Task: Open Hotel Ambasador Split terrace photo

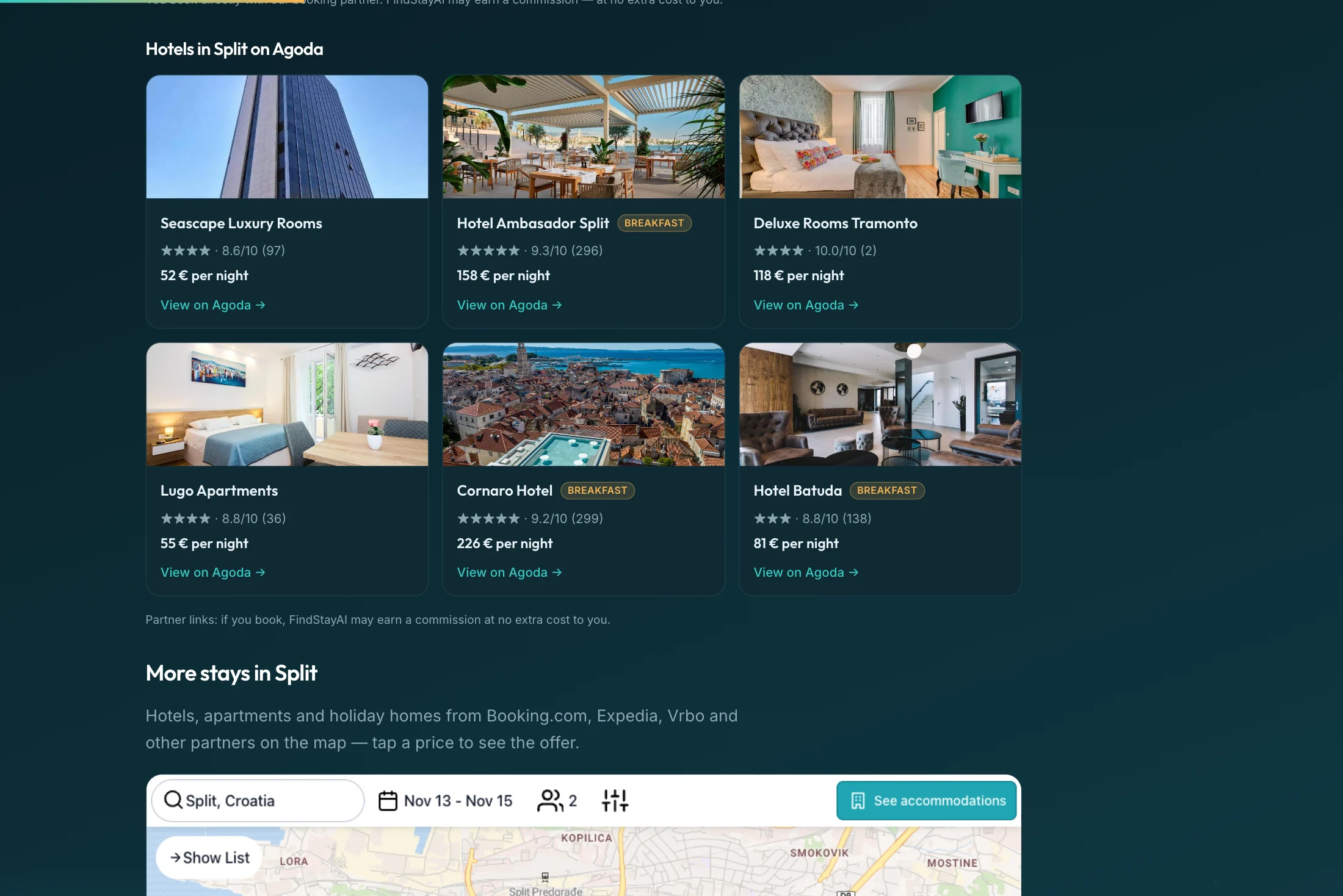Action: click(584, 137)
